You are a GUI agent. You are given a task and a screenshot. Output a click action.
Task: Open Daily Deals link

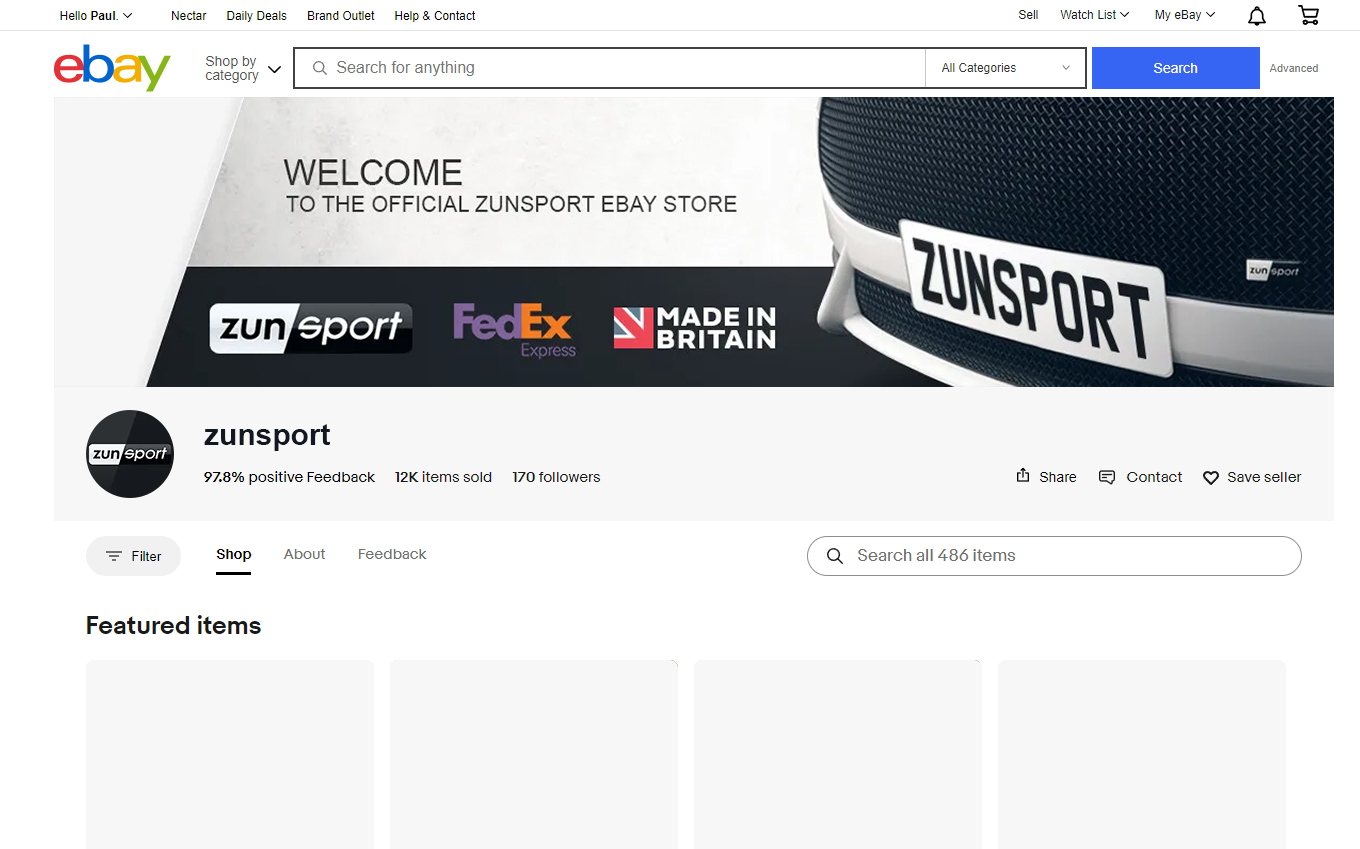(x=256, y=16)
